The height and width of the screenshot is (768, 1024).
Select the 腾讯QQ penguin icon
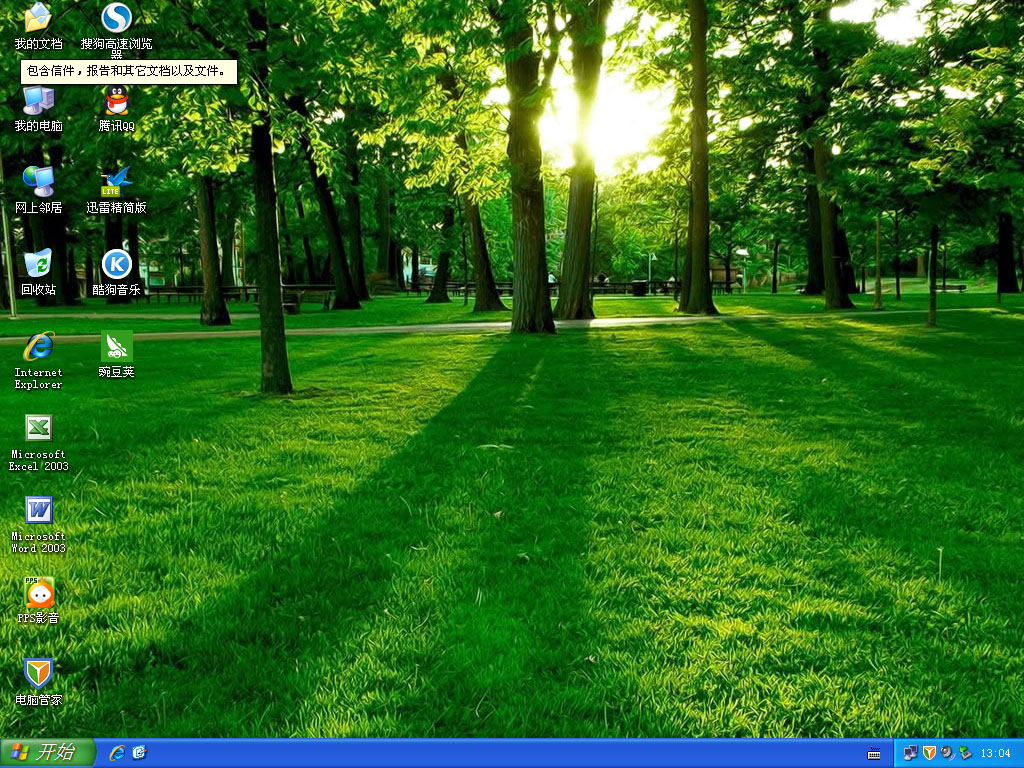(x=117, y=101)
